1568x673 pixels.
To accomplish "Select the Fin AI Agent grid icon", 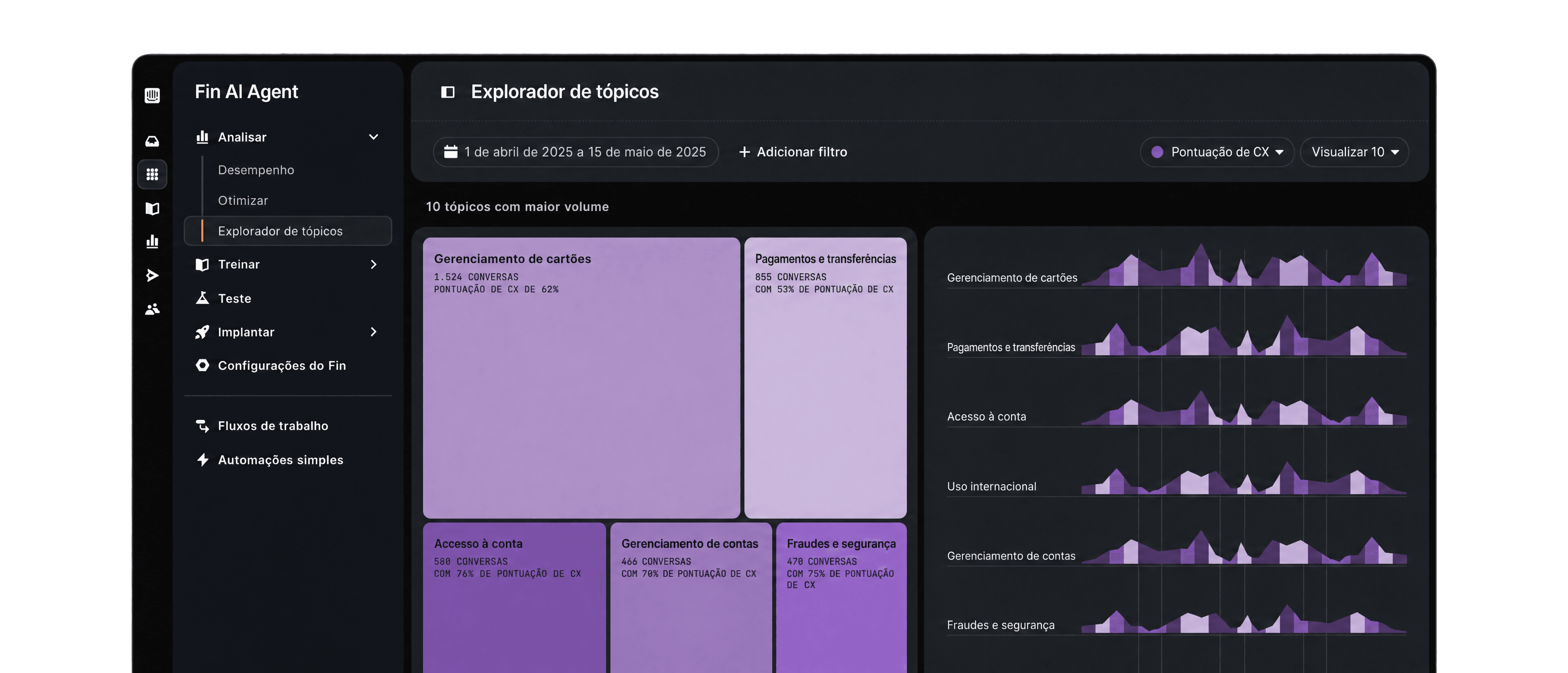I will (152, 175).
